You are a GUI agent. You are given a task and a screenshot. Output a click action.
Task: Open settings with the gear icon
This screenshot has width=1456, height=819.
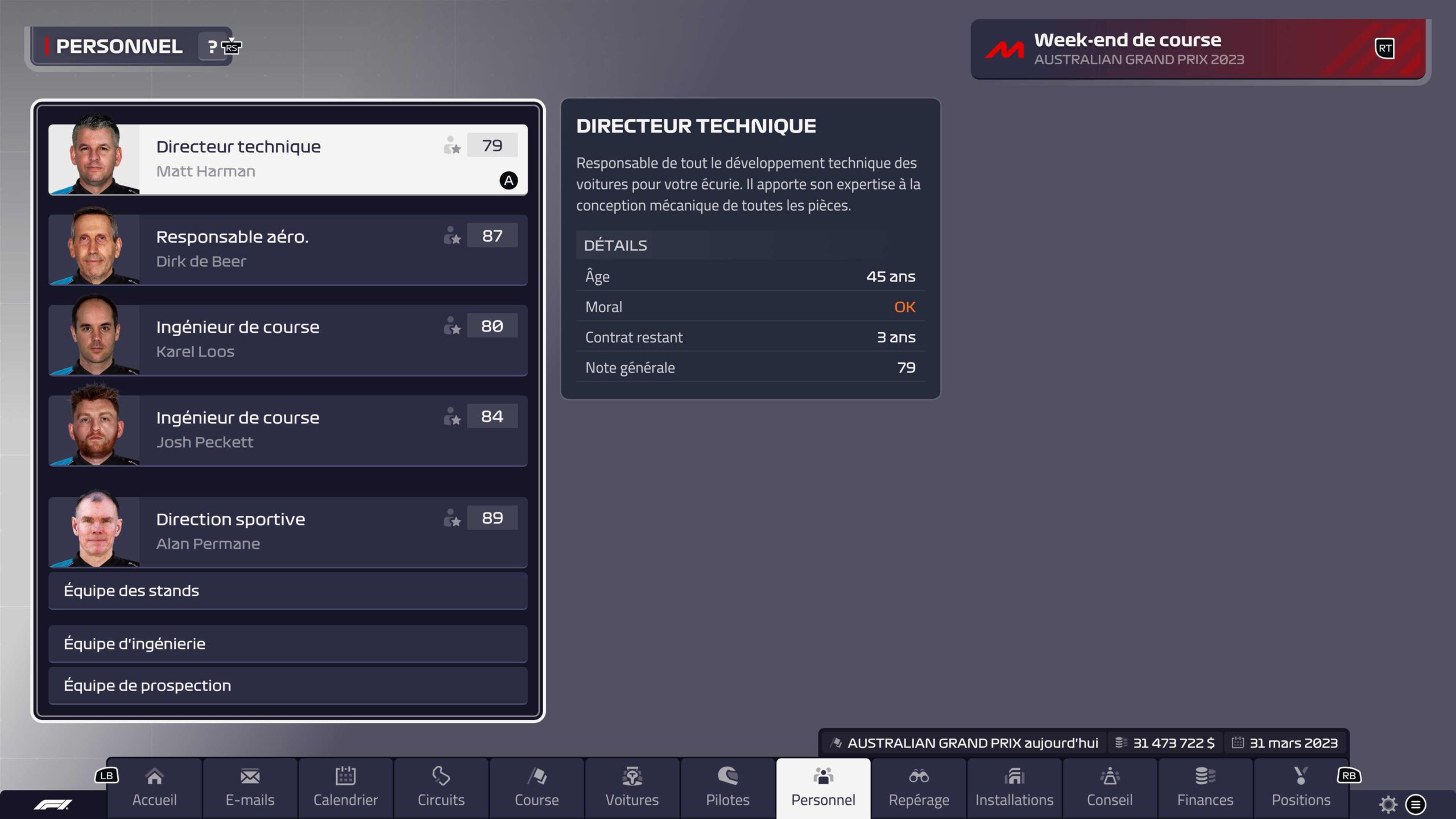point(1388,804)
